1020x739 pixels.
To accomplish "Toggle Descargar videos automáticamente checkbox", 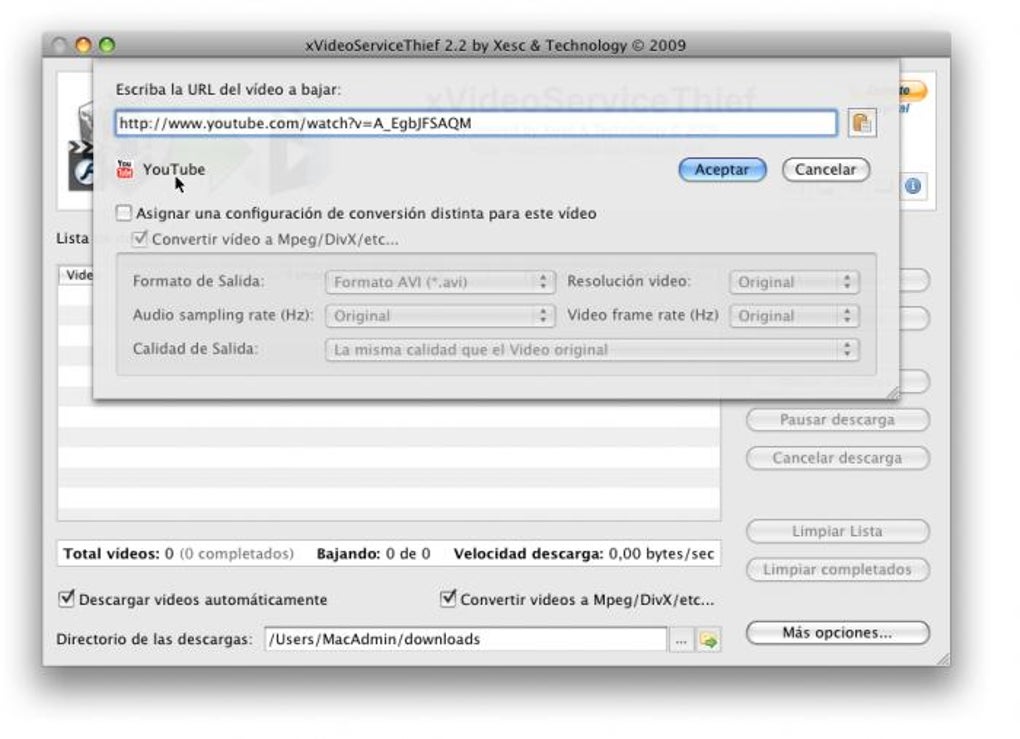I will (x=66, y=598).
